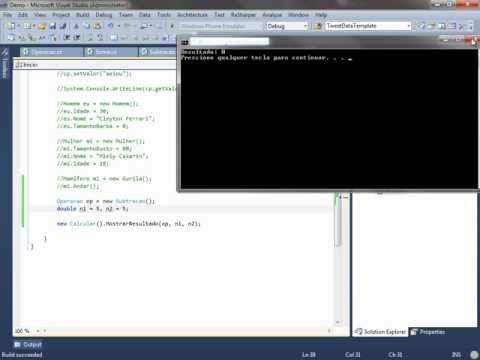This screenshot has height=360, width=480.
Task: Switch to the Solution Explorer tab
Action: (380, 332)
